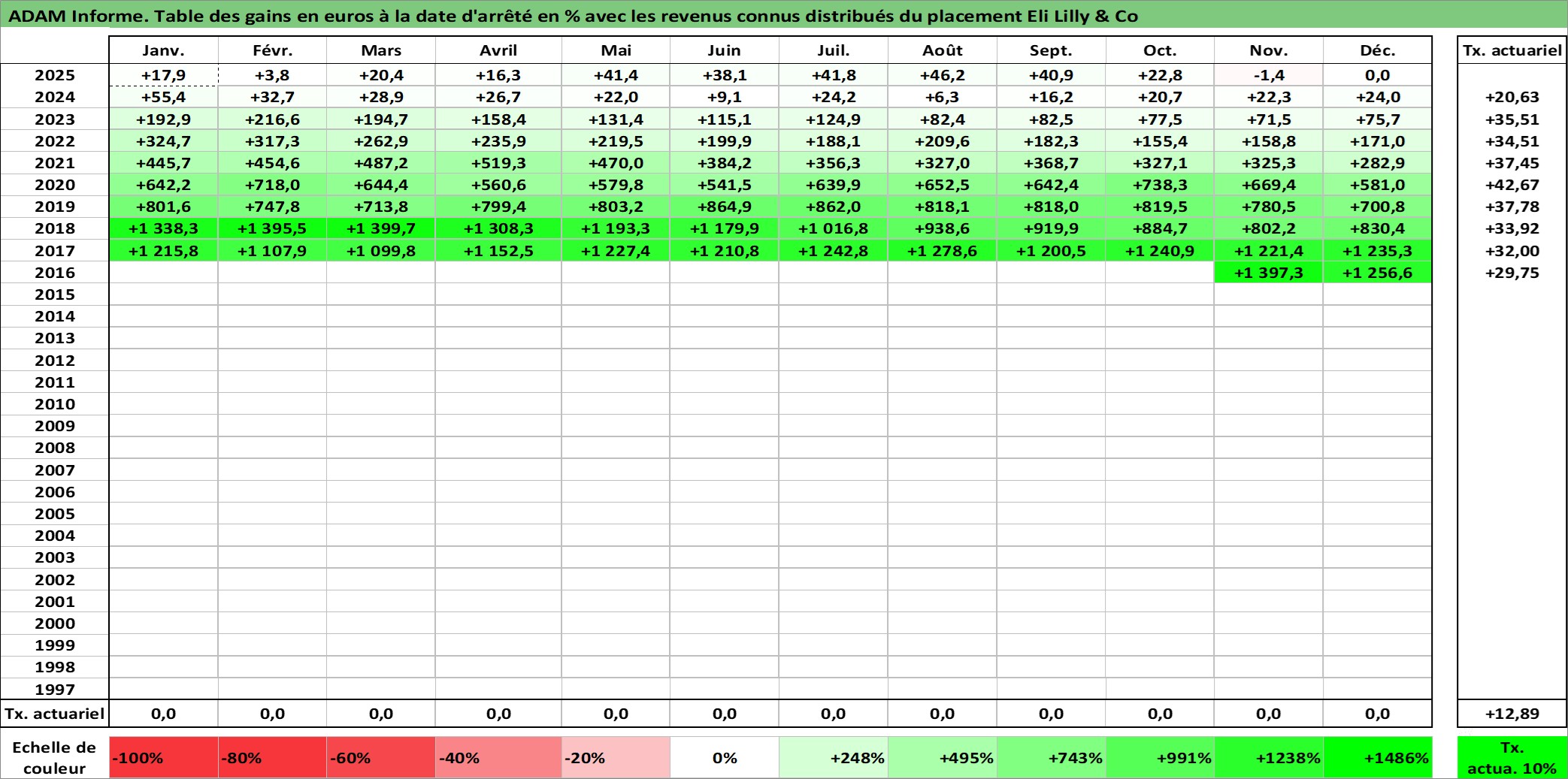
Task: Click the +55,4 cell in the 2024 row
Action: (x=164, y=97)
